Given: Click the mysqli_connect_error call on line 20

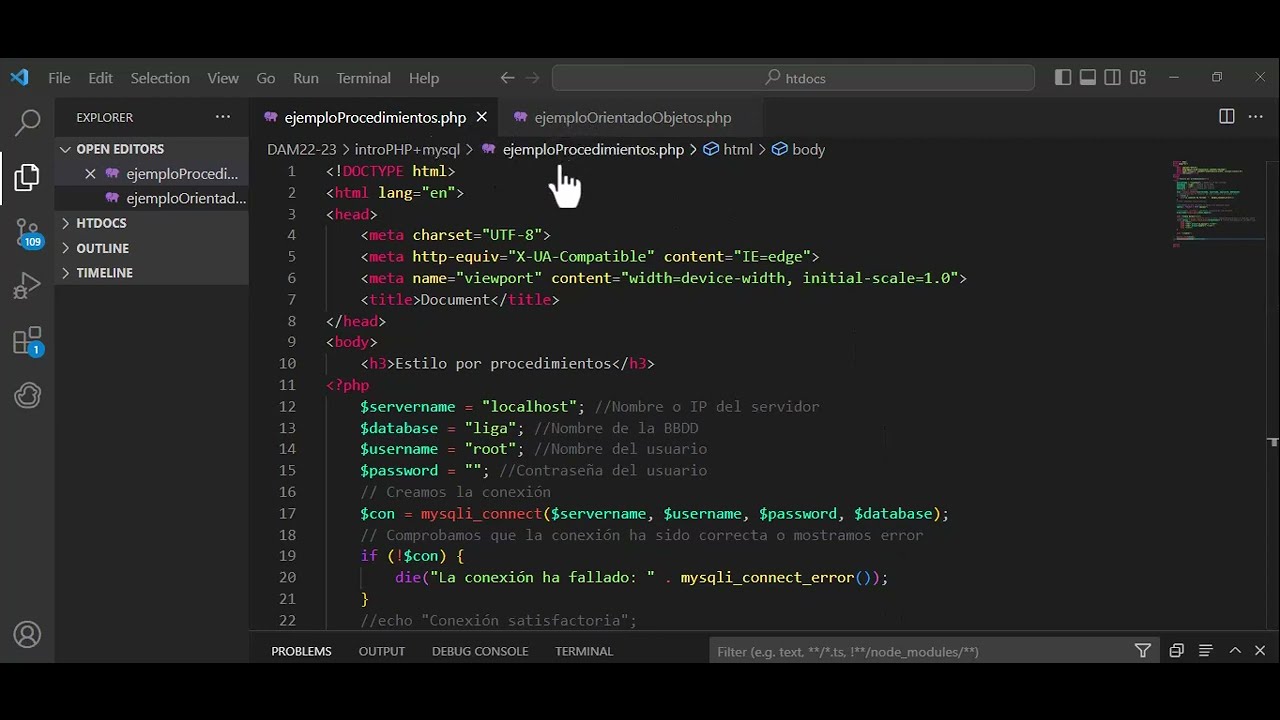Looking at the screenshot, I should (x=767, y=578).
